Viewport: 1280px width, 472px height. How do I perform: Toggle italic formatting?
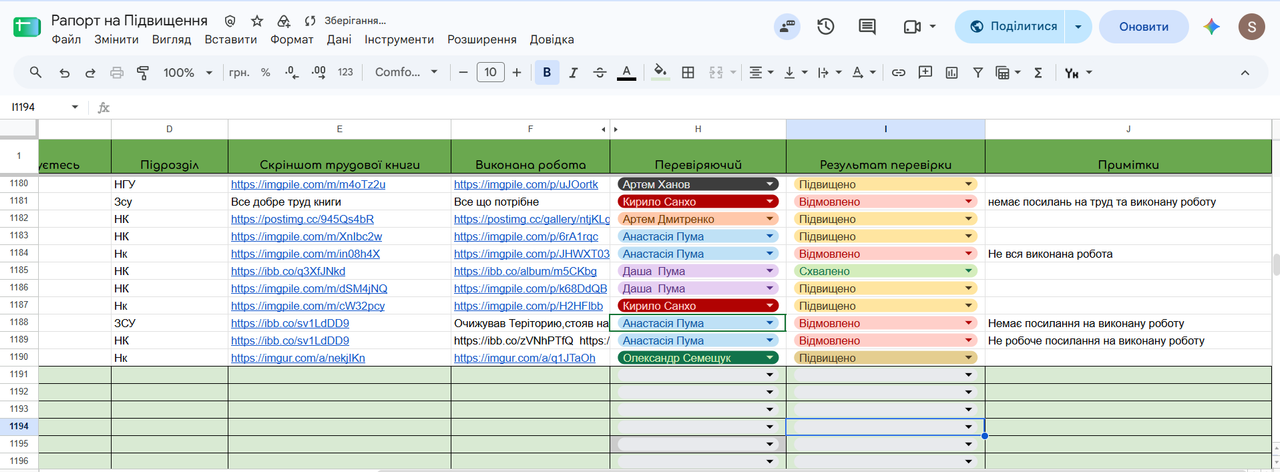574,72
